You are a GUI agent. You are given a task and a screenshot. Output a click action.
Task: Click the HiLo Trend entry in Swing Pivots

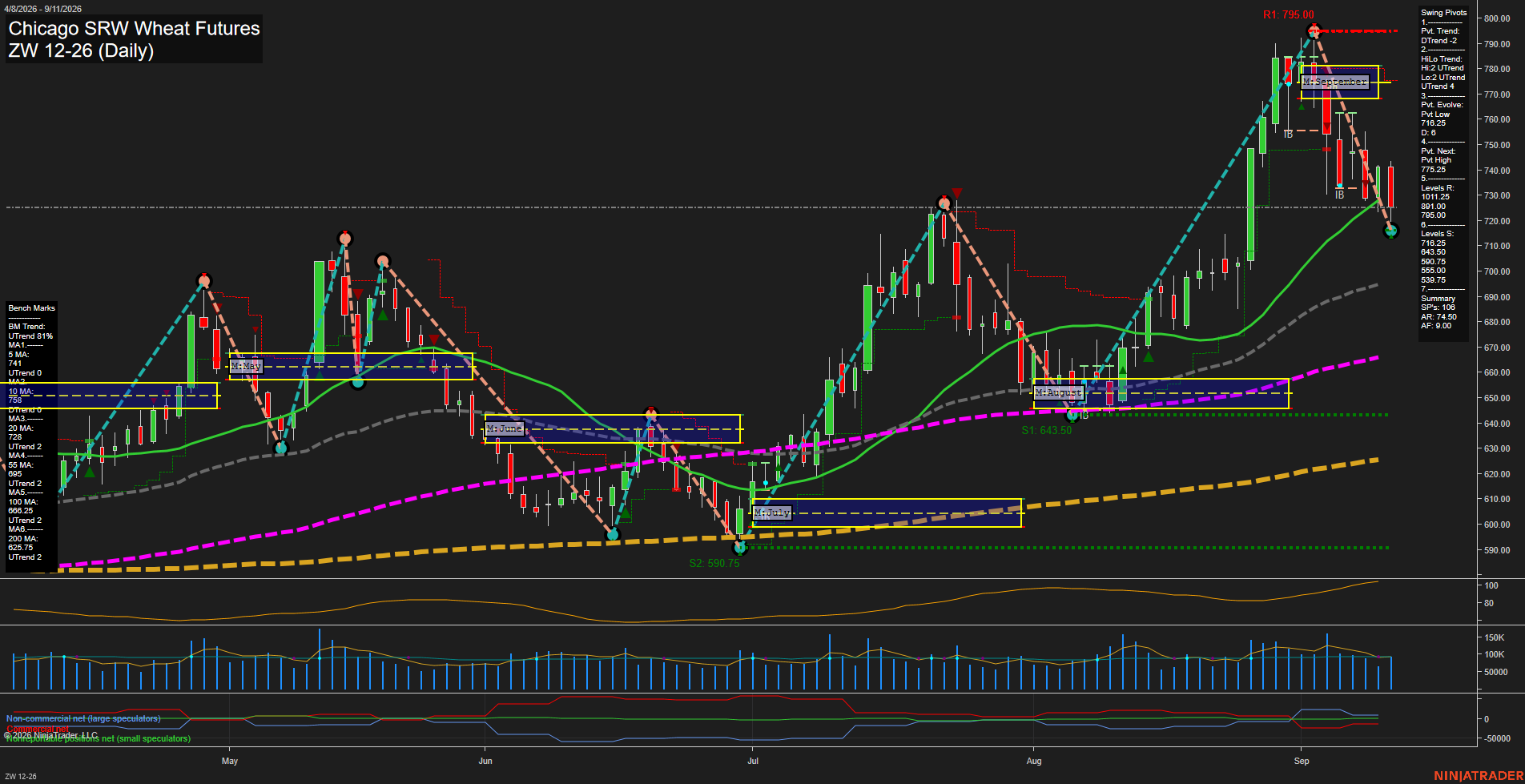[1443, 73]
